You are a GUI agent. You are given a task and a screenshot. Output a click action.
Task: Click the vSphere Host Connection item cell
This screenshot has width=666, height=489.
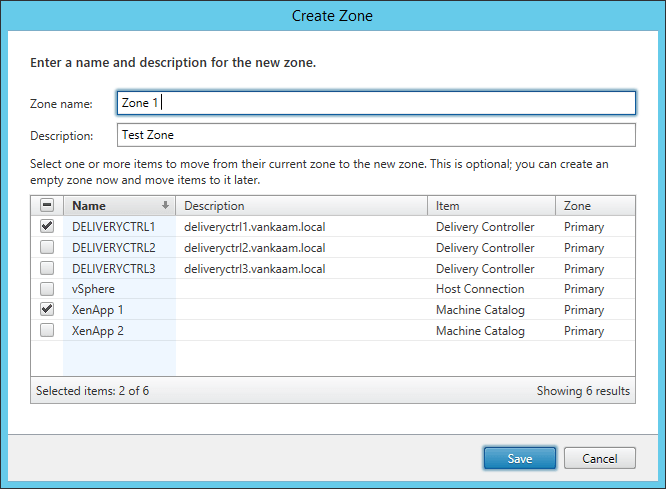coord(480,289)
